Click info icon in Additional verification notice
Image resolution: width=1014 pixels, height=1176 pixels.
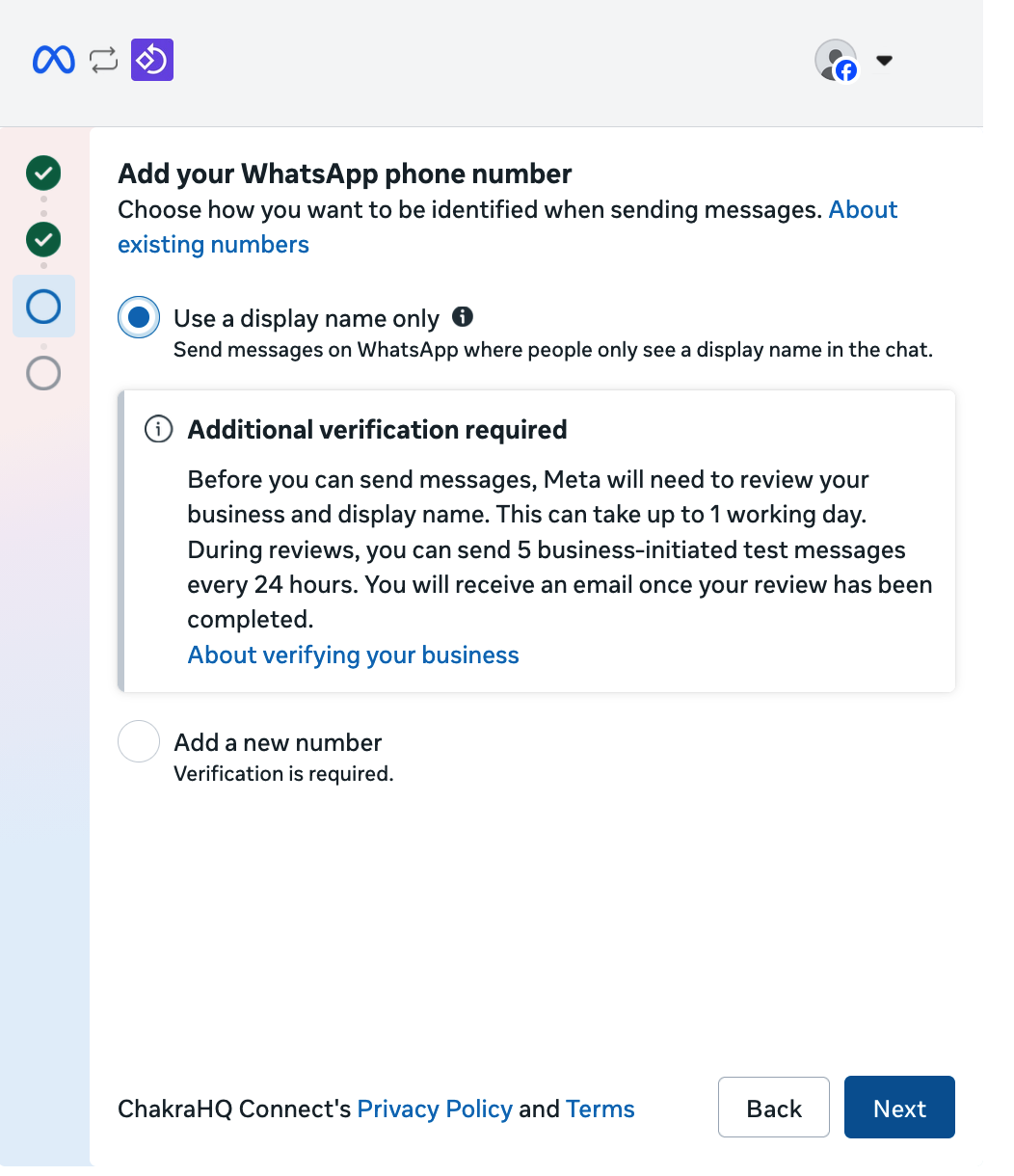tap(158, 429)
